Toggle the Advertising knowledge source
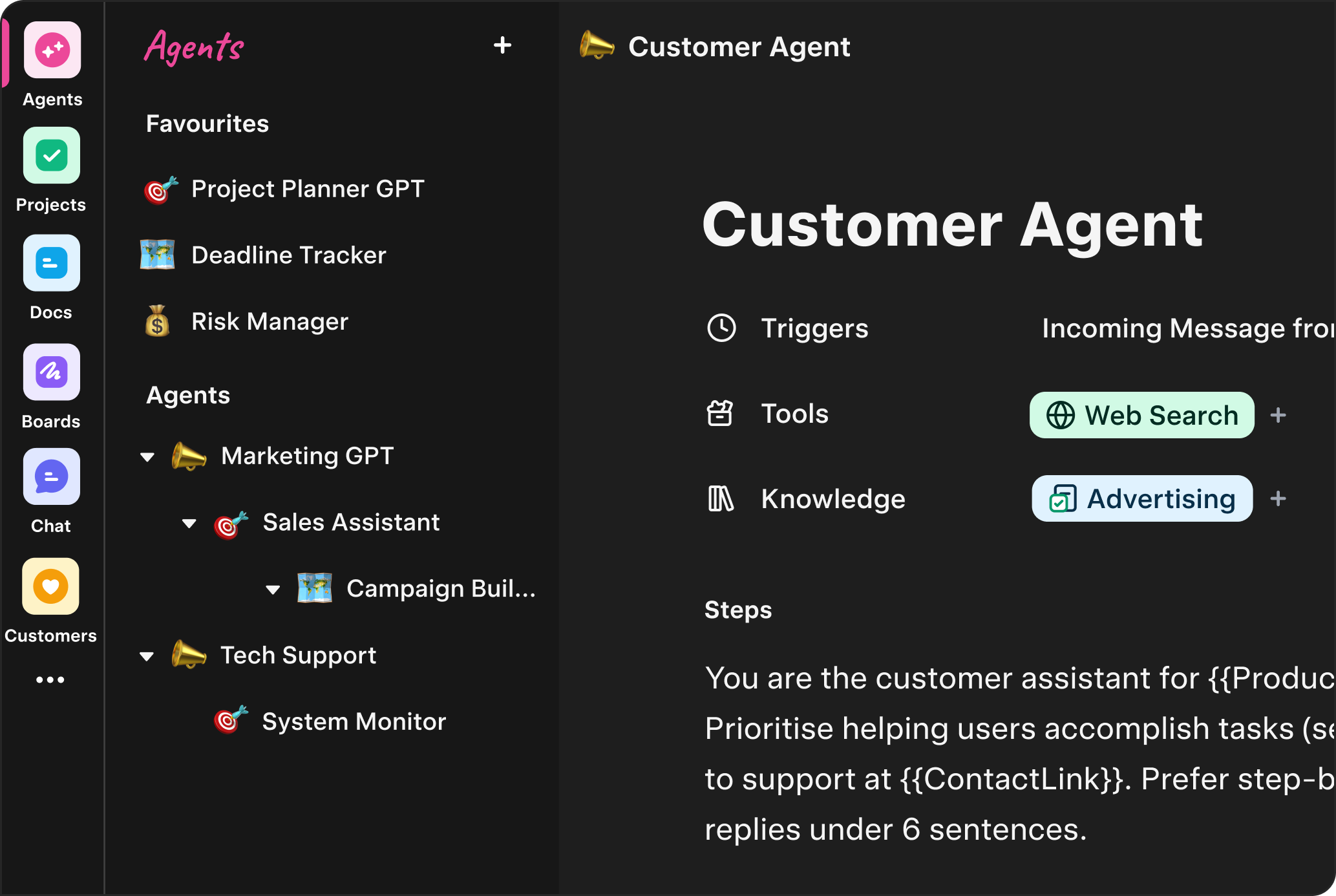 (1141, 498)
